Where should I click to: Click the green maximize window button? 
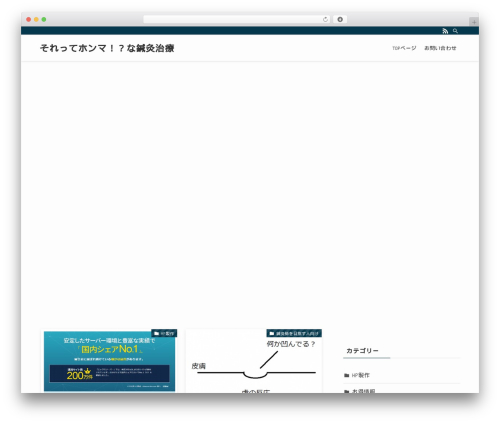44,20
